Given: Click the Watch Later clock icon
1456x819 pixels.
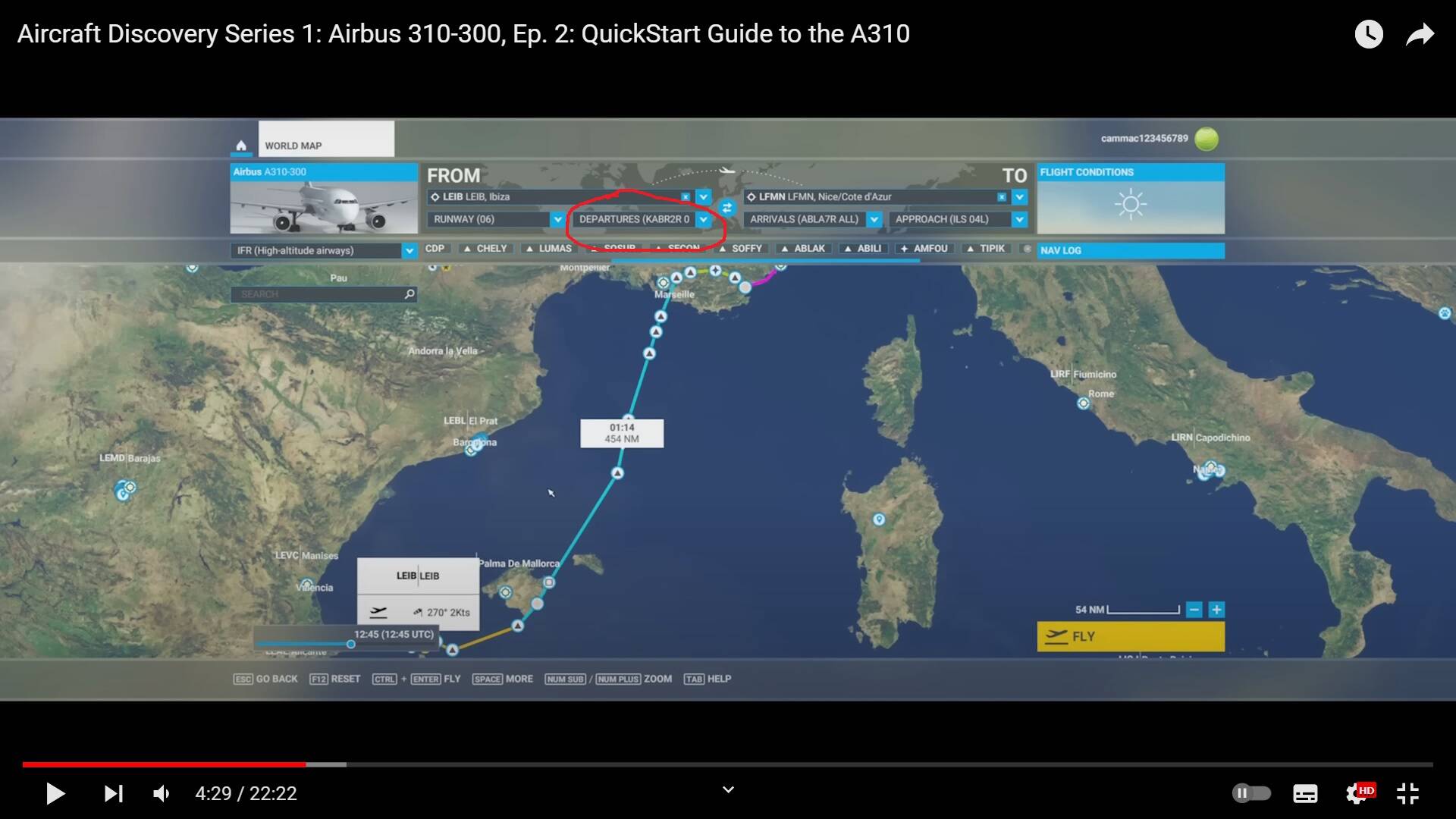Looking at the screenshot, I should (1368, 33).
